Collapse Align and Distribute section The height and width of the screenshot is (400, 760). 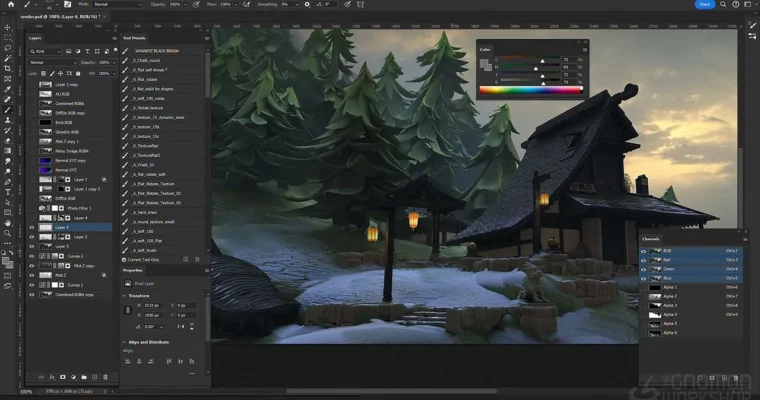tap(124, 342)
